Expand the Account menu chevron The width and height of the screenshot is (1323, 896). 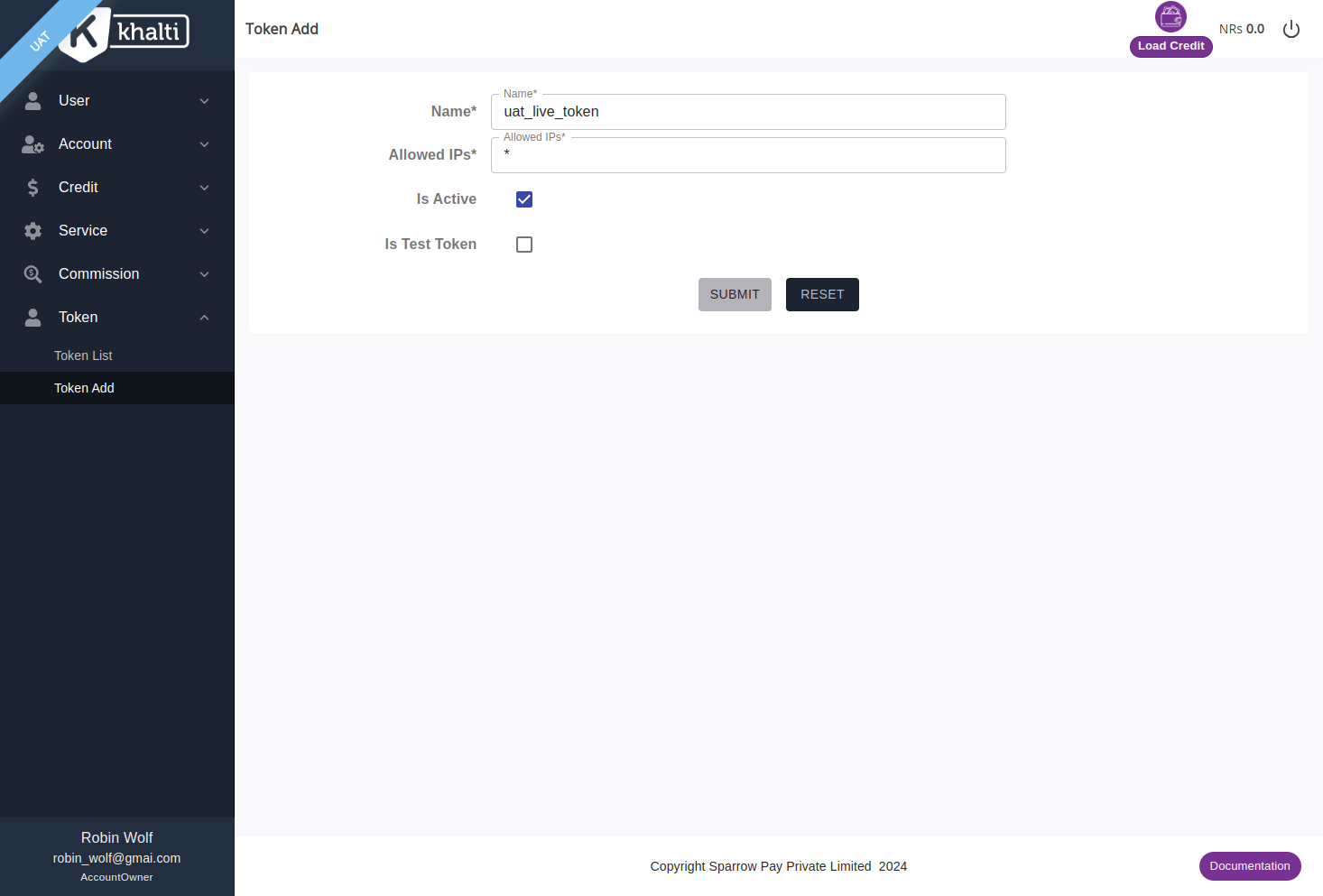(205, 144)
